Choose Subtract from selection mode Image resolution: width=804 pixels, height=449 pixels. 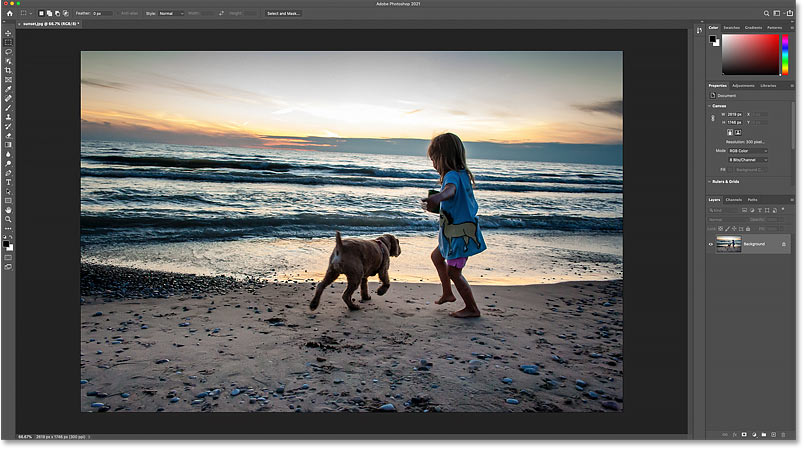tap(57, 13)
